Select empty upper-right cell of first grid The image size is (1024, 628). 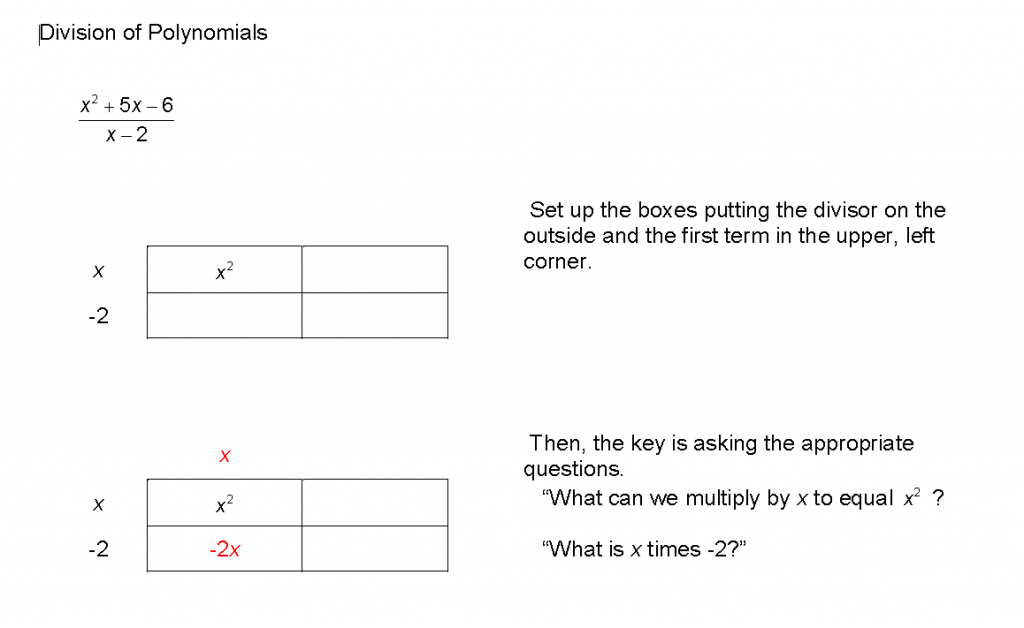375,270
